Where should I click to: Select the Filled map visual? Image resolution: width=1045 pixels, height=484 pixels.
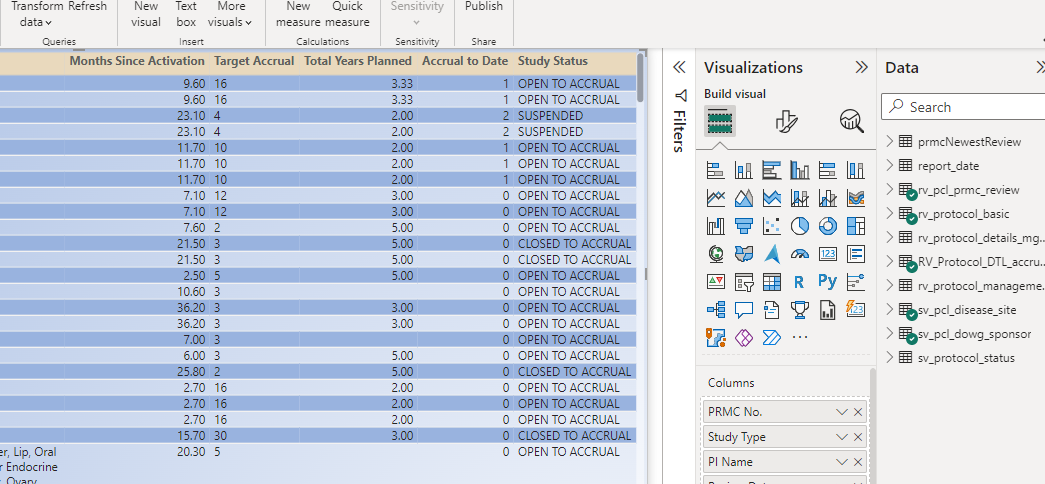click(x=744, y=254)
